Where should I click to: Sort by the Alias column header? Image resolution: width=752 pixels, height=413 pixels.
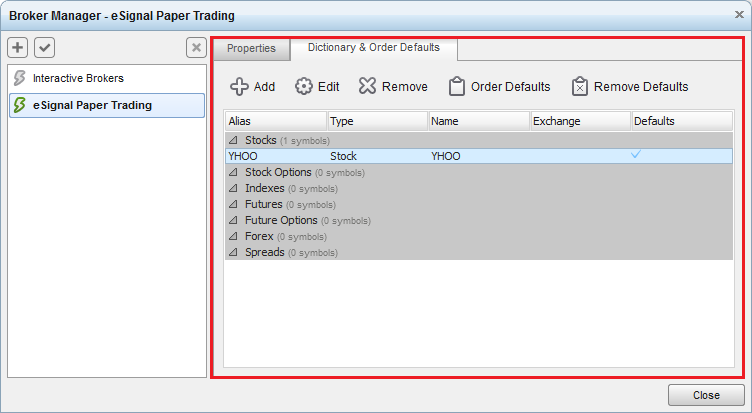(x=275, y=121)
